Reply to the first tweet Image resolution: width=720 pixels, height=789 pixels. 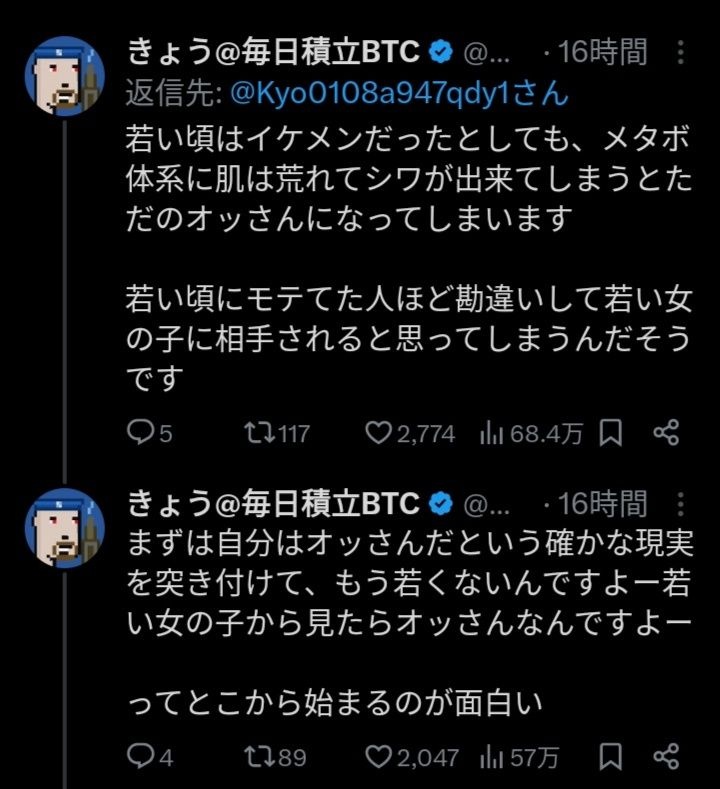coord(139,432)
